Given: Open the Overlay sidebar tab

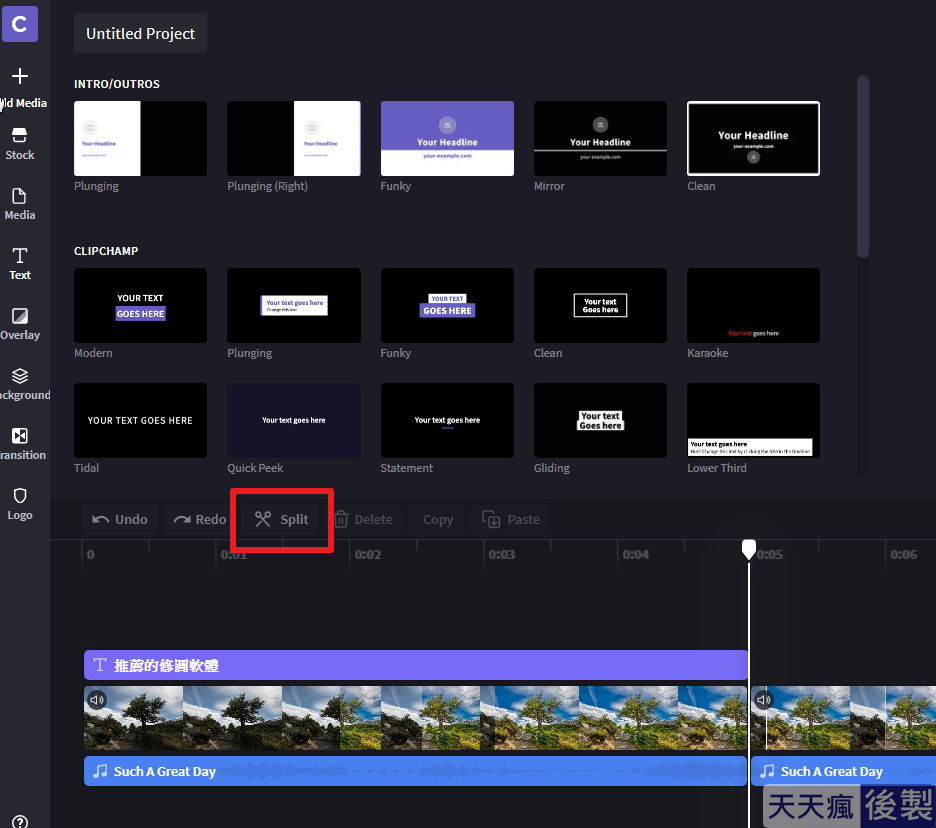Looking at the screenshot, I should (x=20, y=324).
